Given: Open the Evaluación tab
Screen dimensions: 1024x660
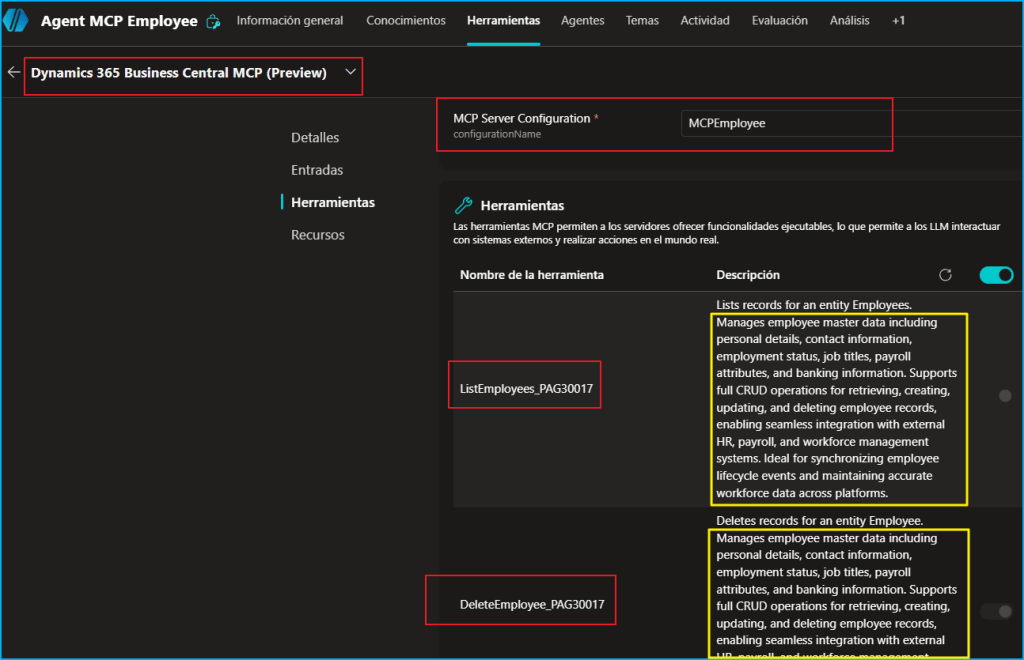Looking at the screenshot, I should tap(779, 21).
